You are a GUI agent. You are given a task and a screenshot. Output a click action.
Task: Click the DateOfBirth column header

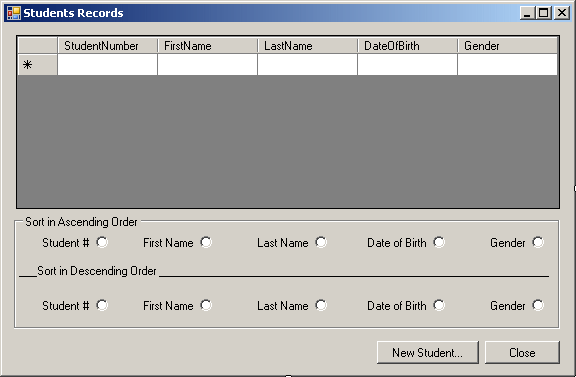click(407, 46)
